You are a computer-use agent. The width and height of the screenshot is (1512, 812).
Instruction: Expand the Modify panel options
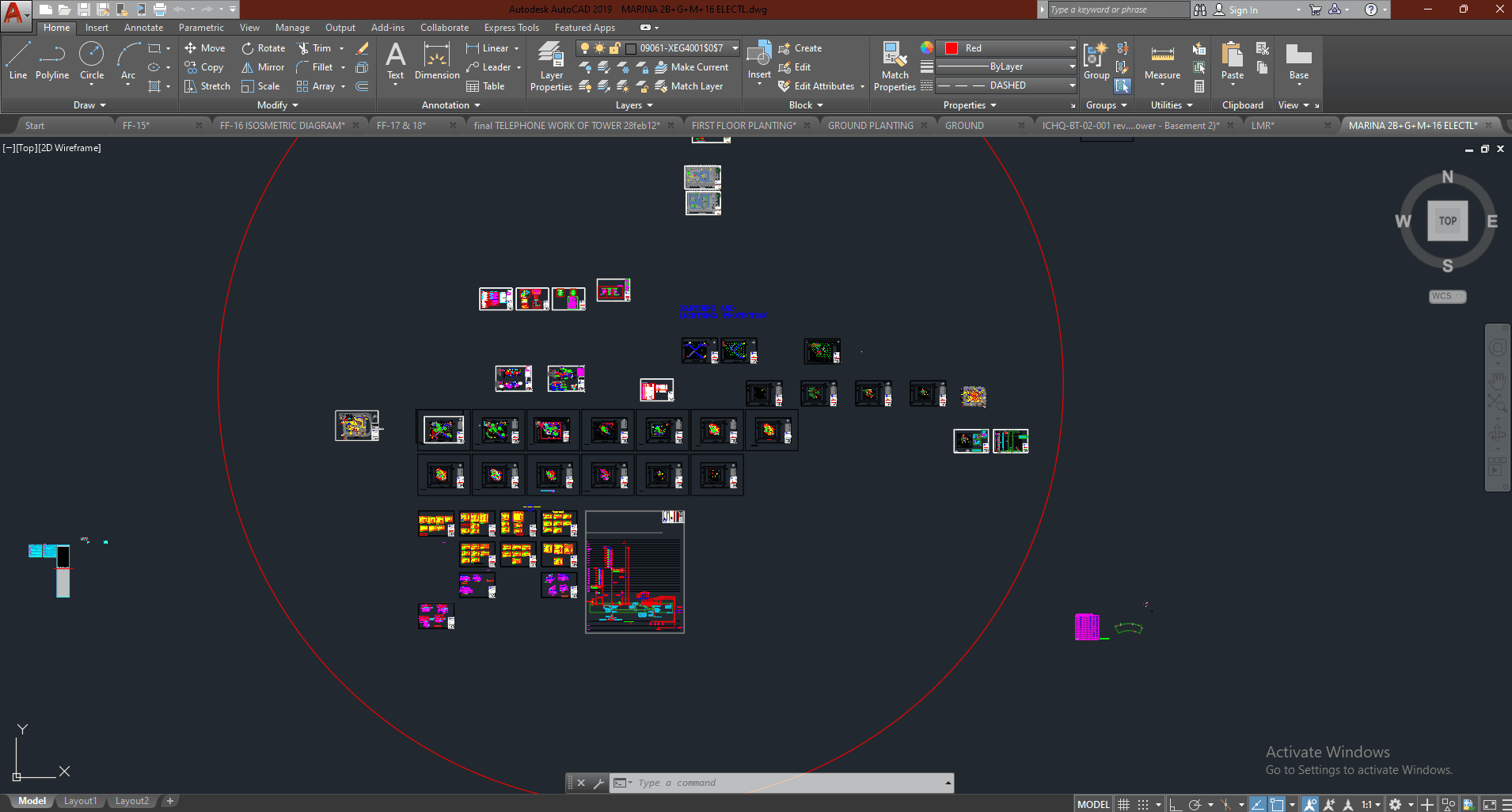coord(278,105)
